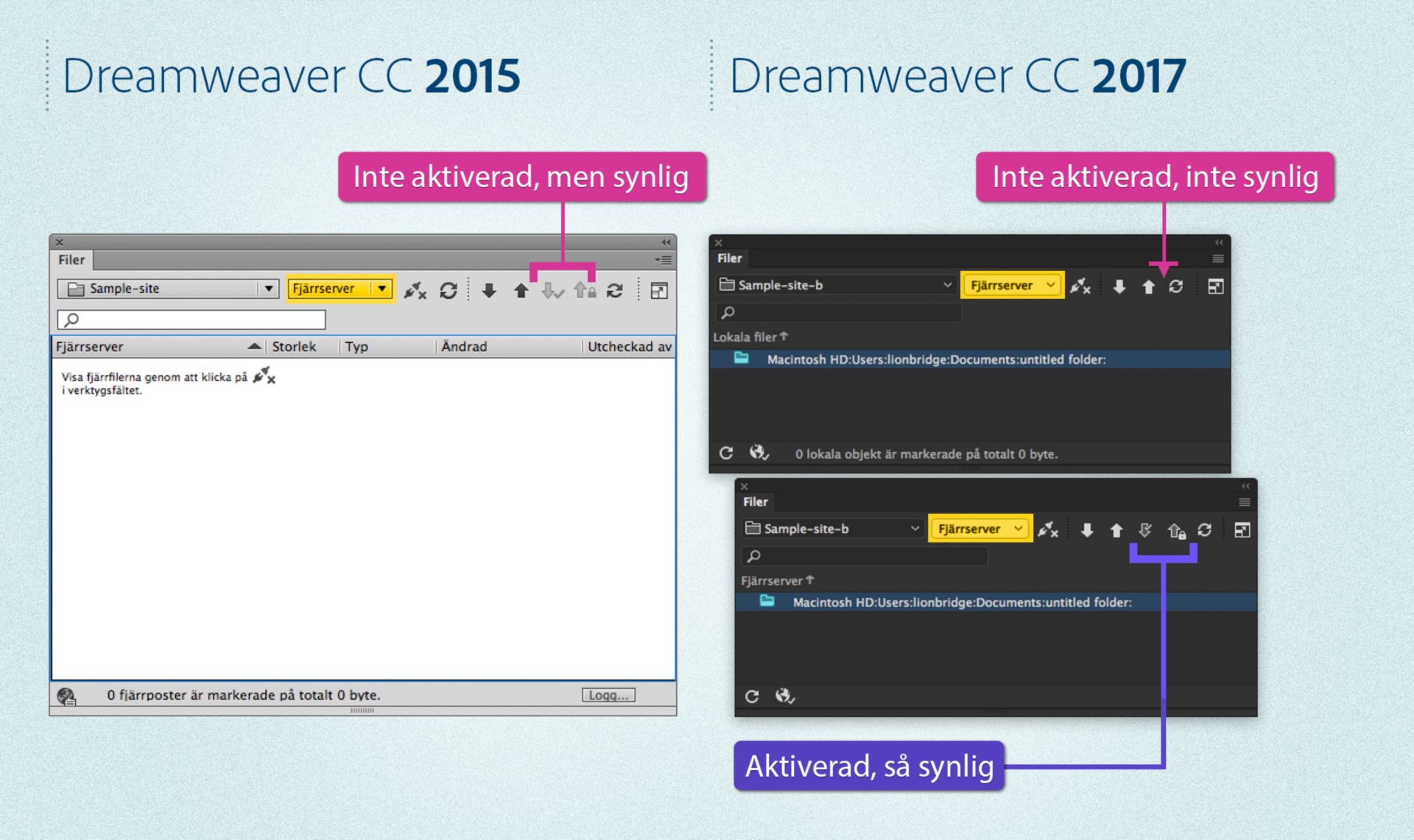Click the globe log icon in status bar
Viewport: 1414px width, 840px height.
click(x=66, y=694)
